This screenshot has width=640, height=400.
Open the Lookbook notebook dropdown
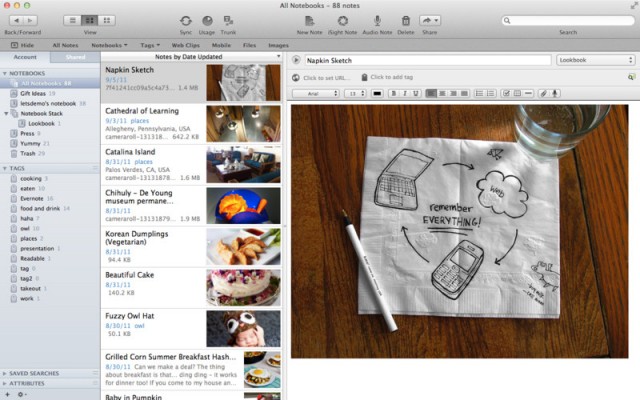click(x=595, y=60)
